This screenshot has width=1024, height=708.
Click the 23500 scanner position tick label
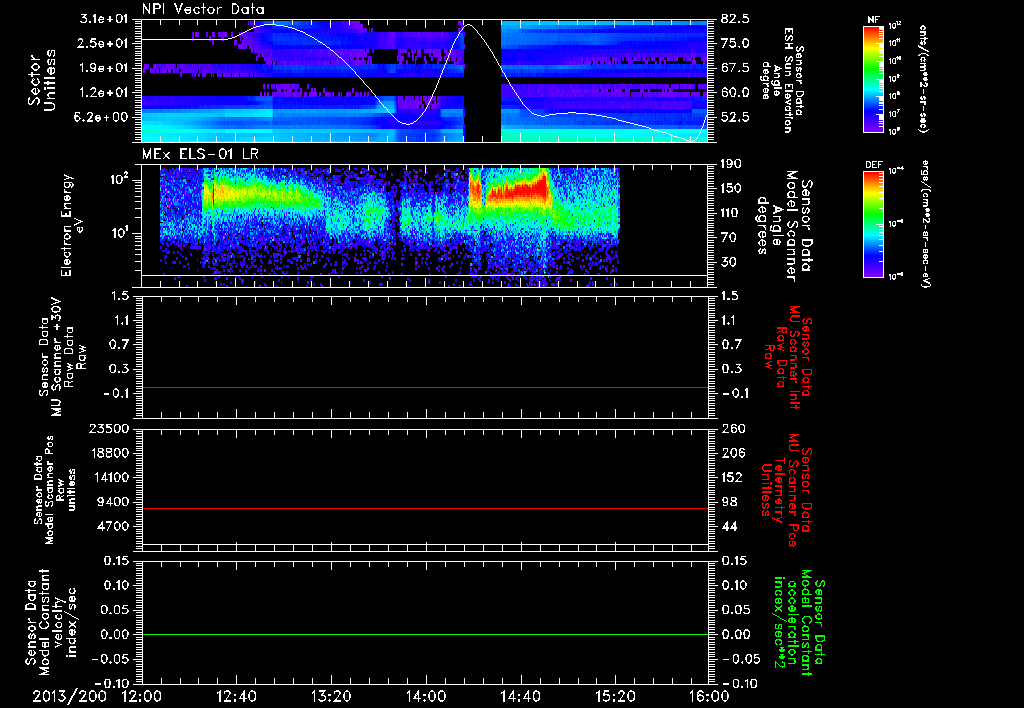[x=110, y=429]
